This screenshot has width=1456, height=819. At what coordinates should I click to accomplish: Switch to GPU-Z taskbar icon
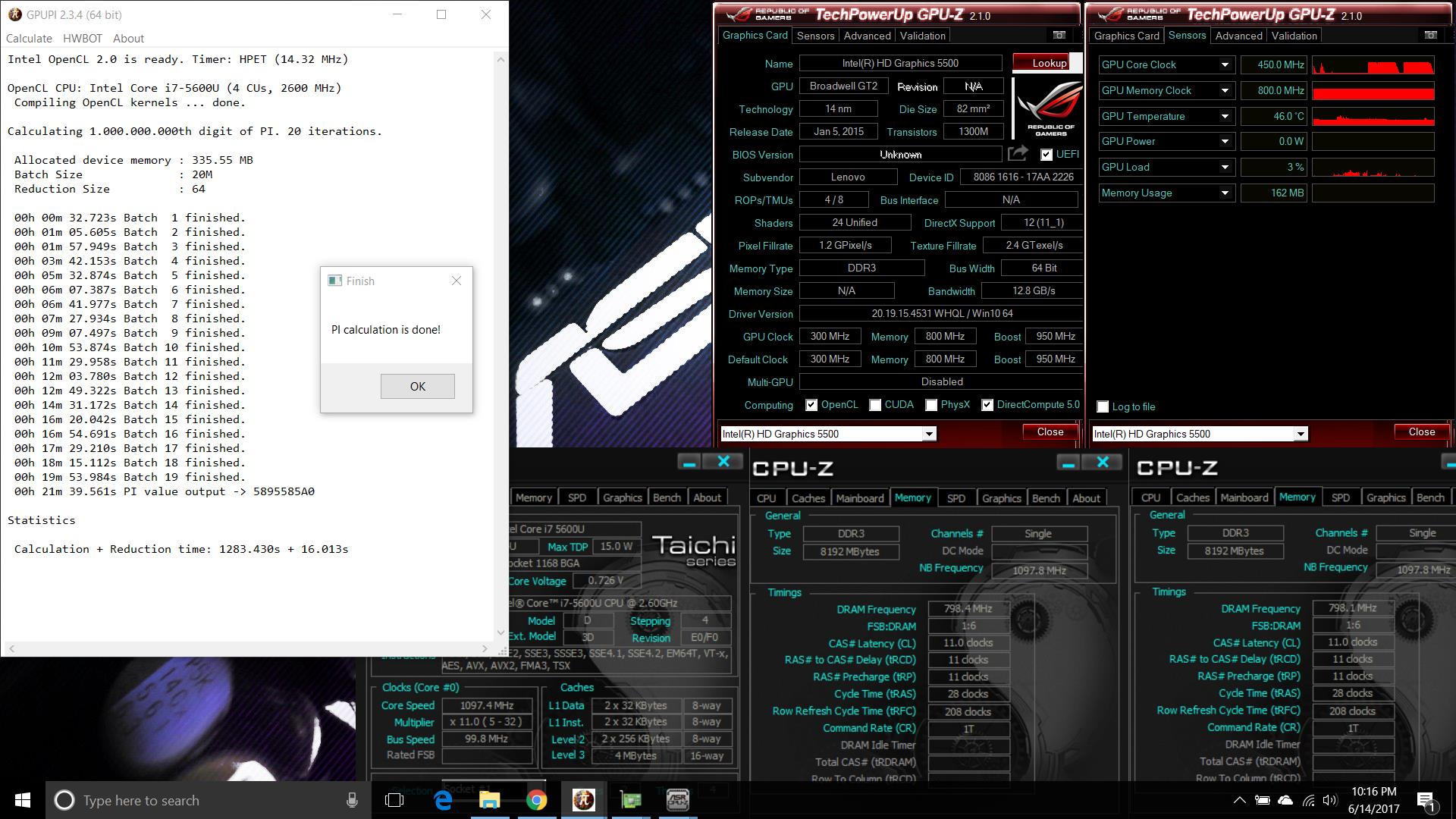pos(630,800)
